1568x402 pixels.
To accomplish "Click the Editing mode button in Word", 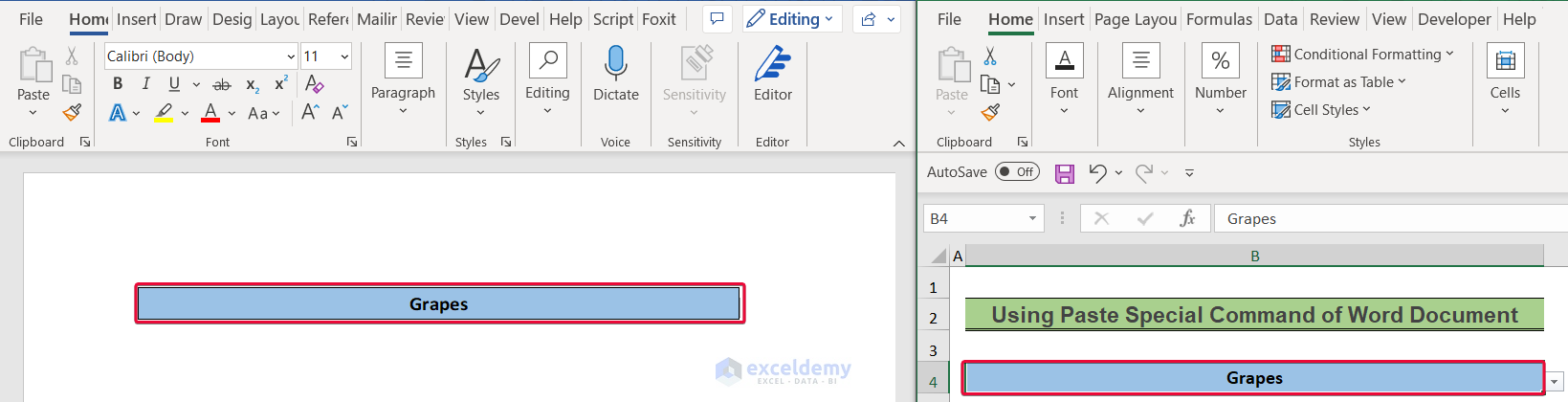I will pos(791,19).
